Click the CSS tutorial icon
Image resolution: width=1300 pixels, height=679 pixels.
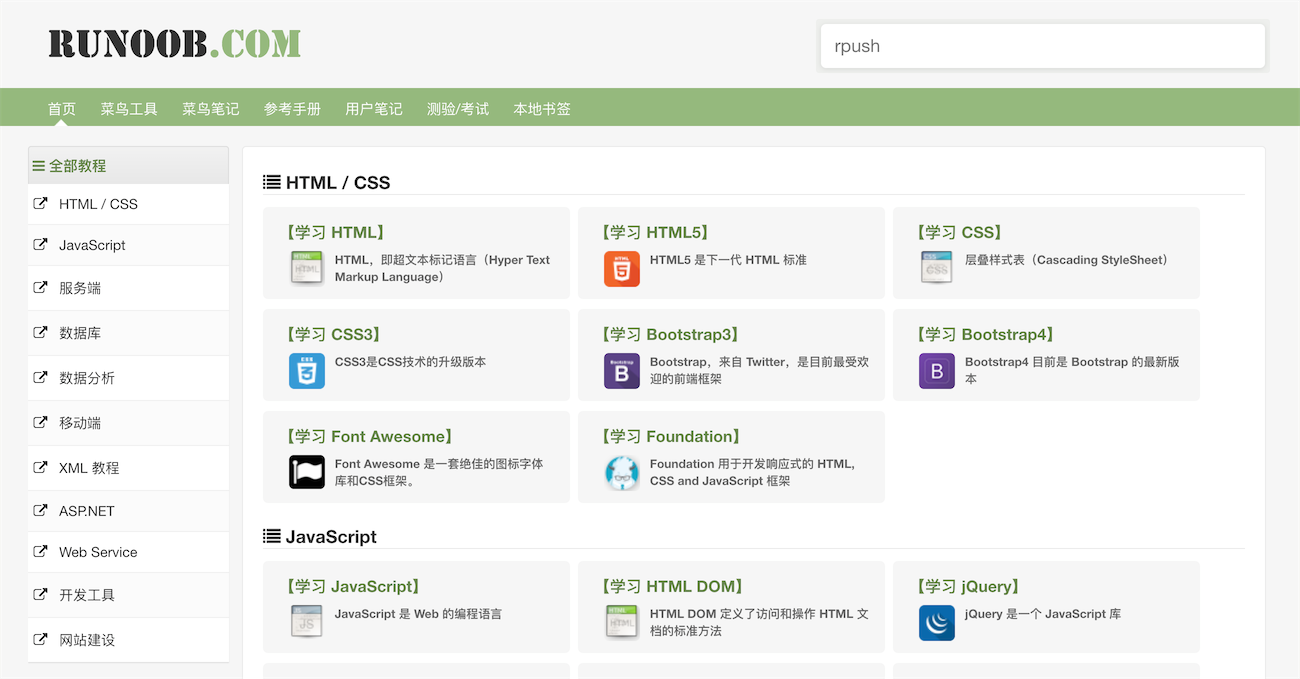point(937,269)
